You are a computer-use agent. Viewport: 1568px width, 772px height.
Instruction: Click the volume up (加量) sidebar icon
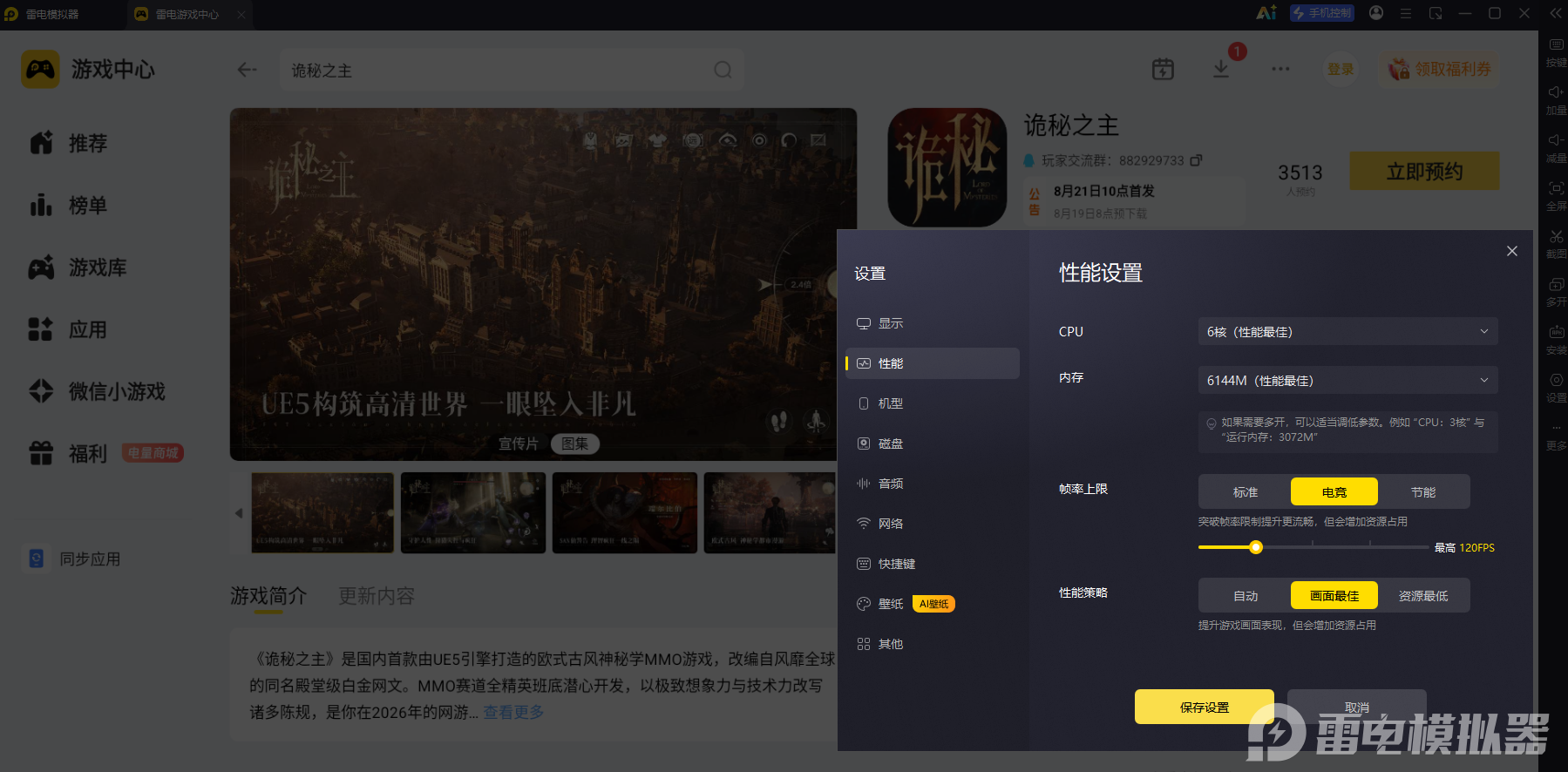pyautogui.click(x=1556, y=99)
